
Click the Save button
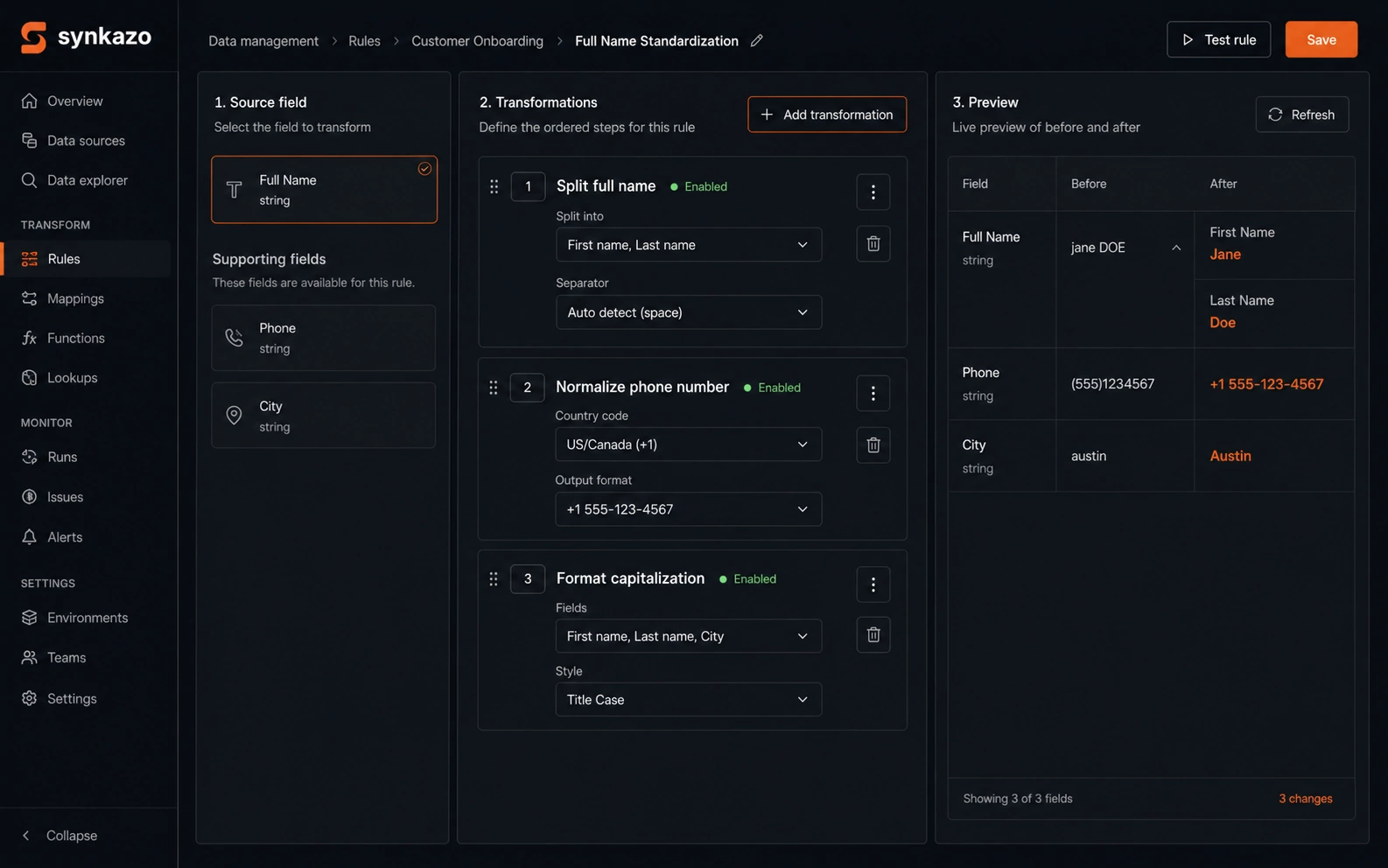pos(1321,39)
